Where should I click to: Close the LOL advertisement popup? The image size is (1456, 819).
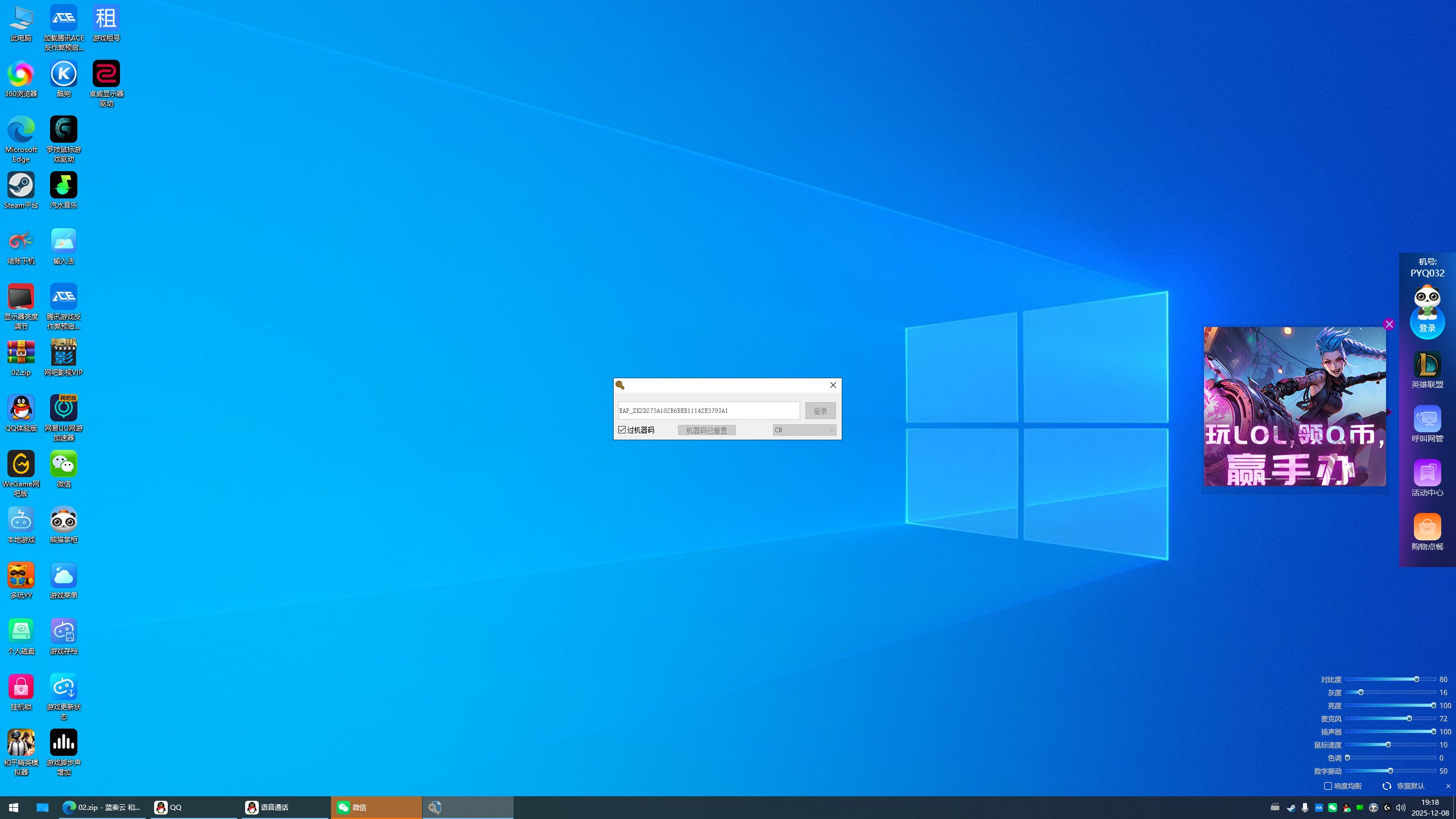coord(1389,324)
